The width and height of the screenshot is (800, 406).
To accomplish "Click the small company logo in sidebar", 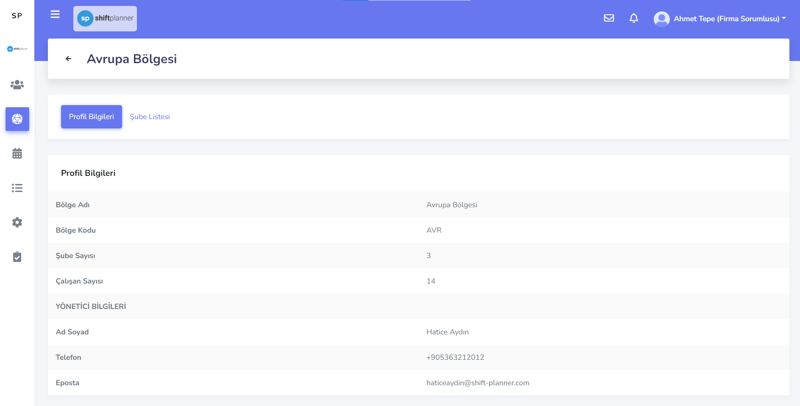I will click(x=17, y=48).
